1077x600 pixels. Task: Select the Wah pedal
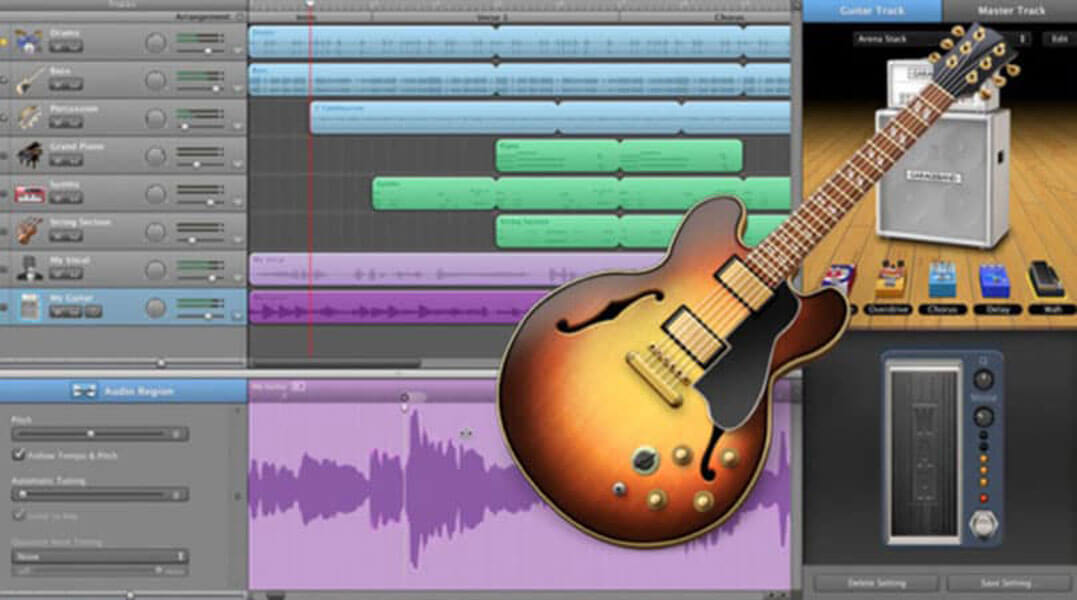1045,279
